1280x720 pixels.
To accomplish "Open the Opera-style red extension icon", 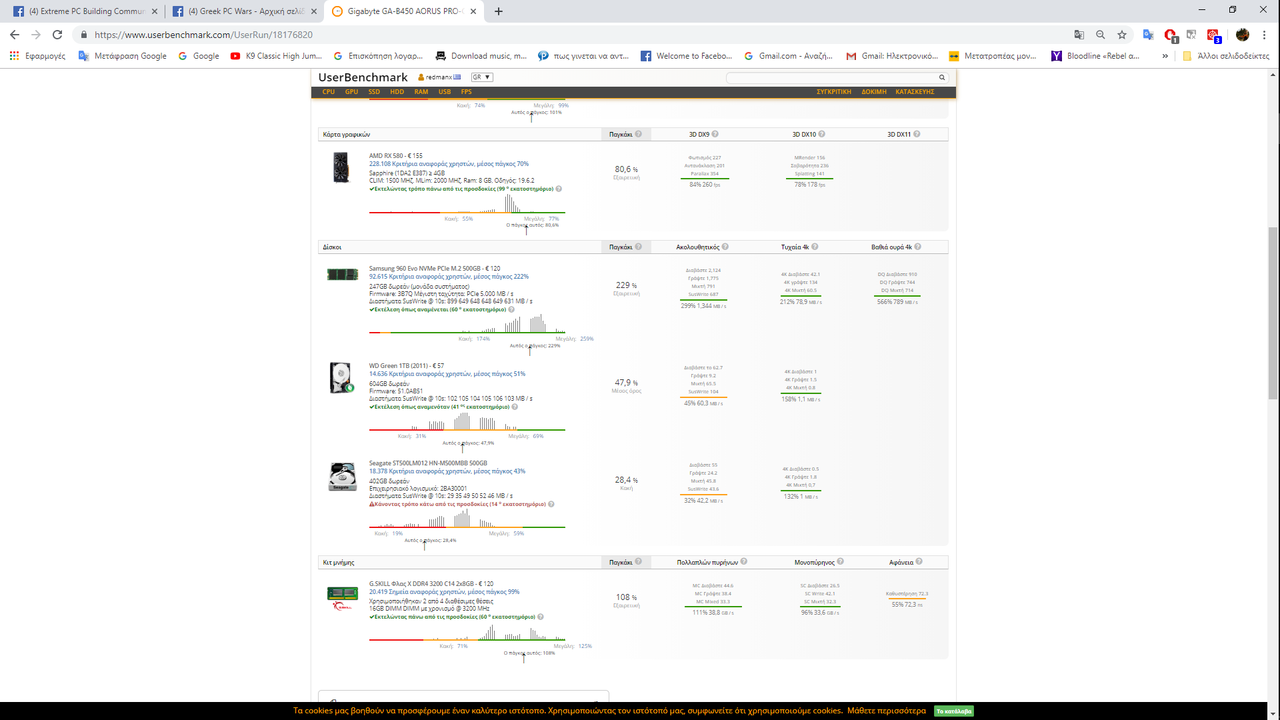I will [1170, 35].
